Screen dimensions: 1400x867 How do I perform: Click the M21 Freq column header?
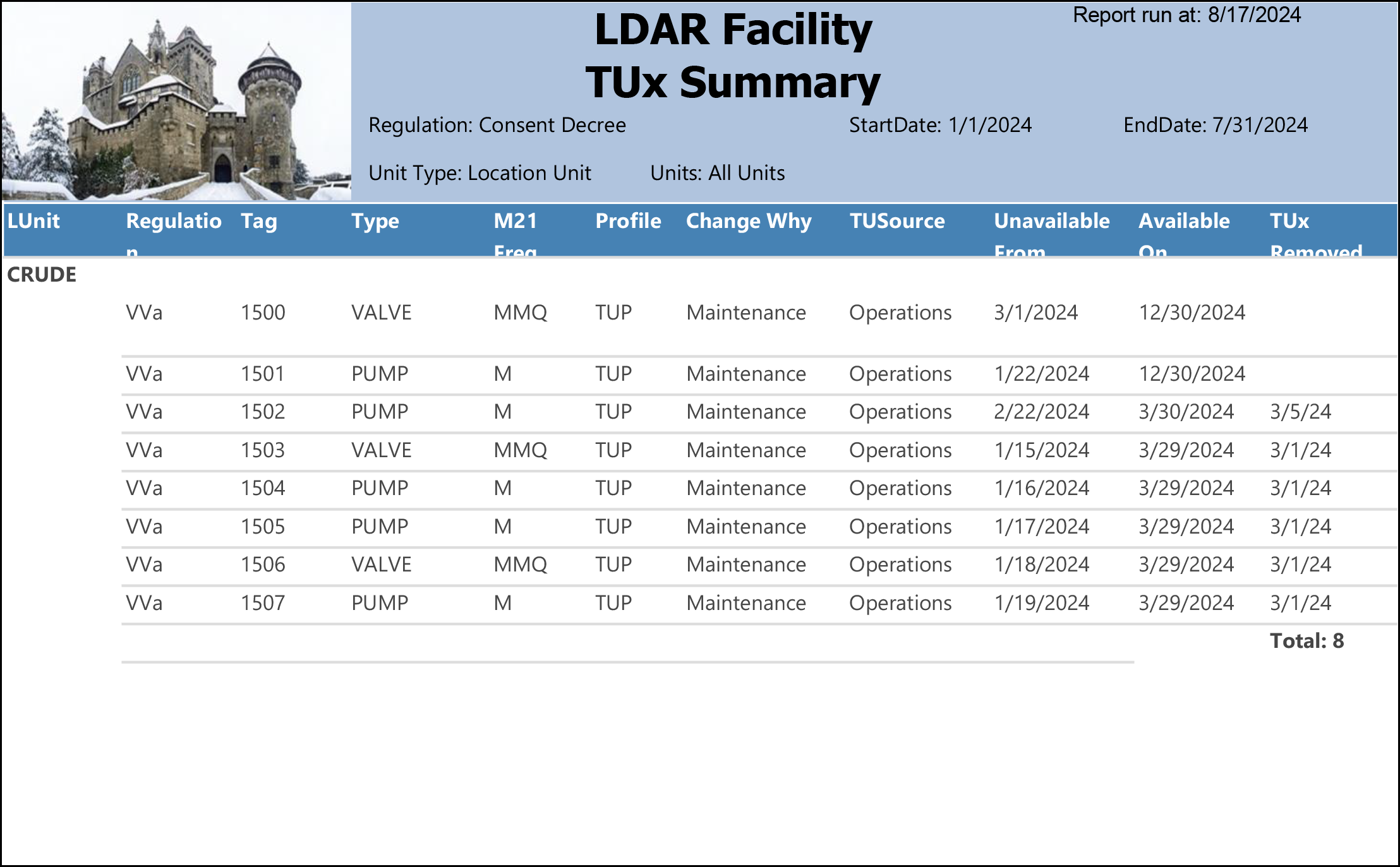point(516,232)
